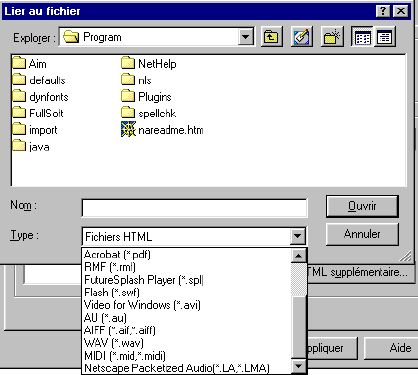This screenshot has width=418, height=375.
Task: Choose RMF (*.rmf) file type
Action: click(x=187, y=267)
